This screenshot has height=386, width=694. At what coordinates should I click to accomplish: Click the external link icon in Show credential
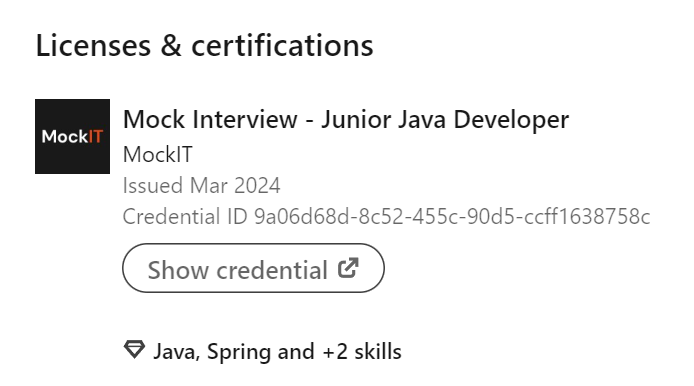coord(348,268)
